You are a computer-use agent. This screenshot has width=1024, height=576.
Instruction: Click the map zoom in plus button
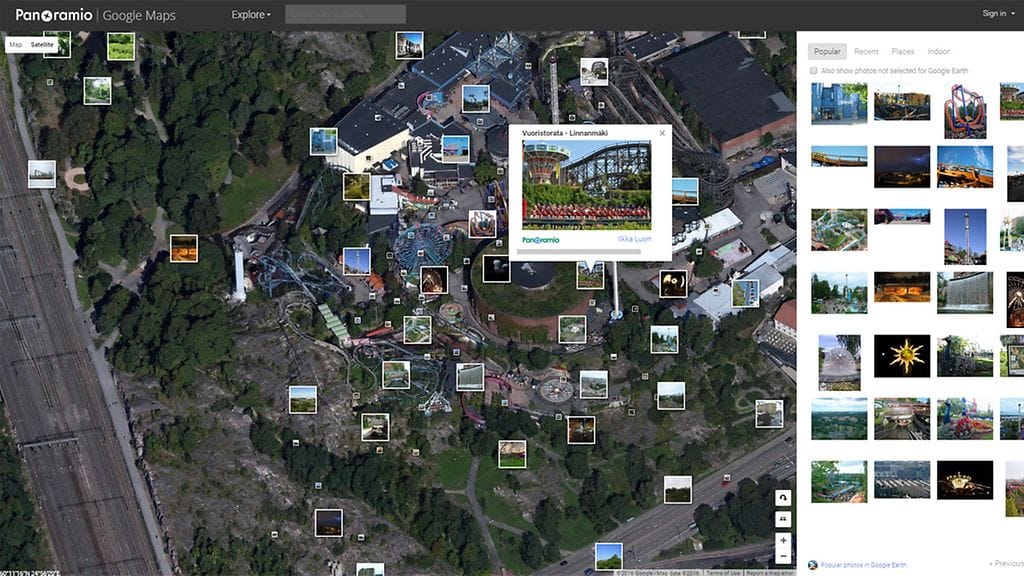(x=783, y=540)
